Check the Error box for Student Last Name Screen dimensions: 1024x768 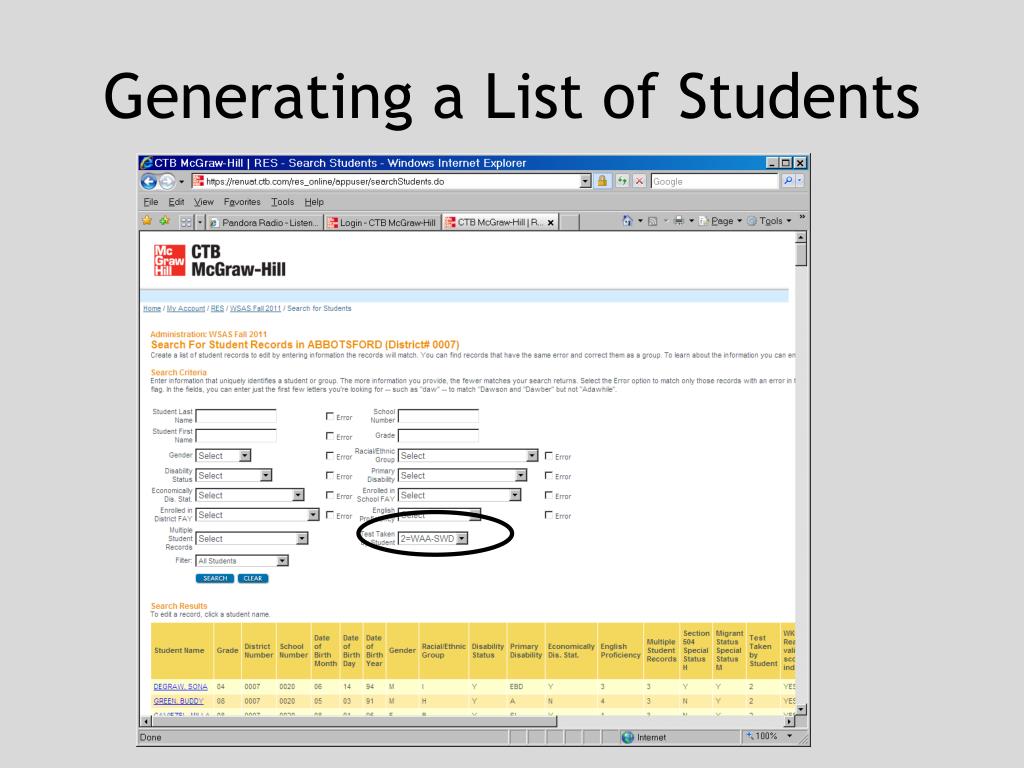click(x=330, y=416)
